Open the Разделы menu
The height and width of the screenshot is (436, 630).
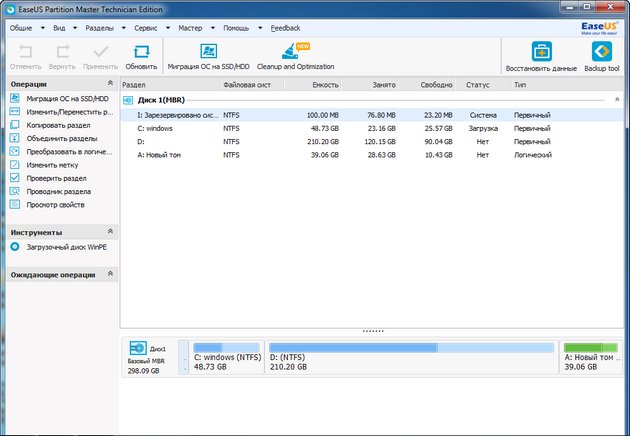[100, 28]
